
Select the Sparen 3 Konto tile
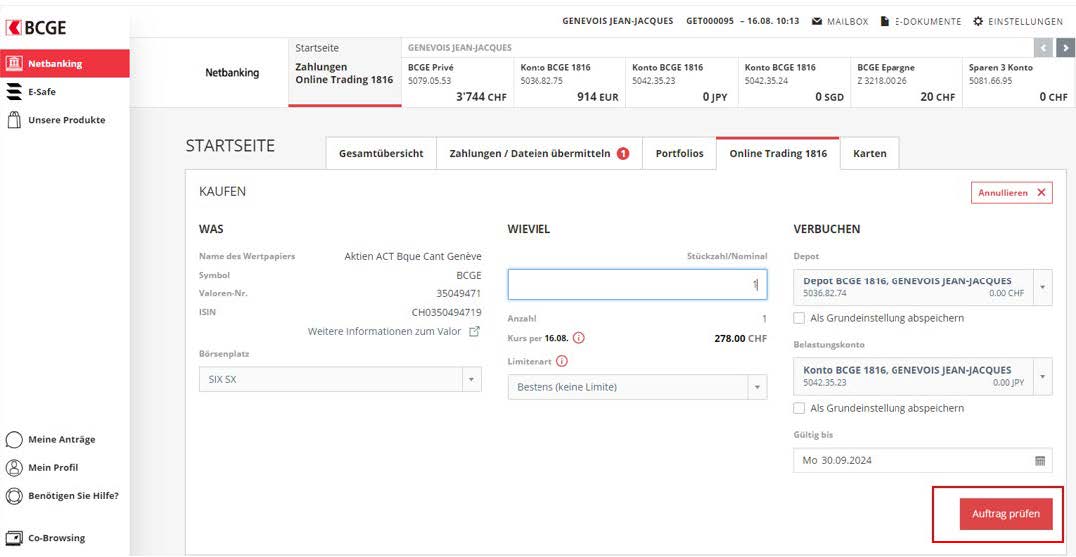pyautogui.click(x=1019, y=82)
